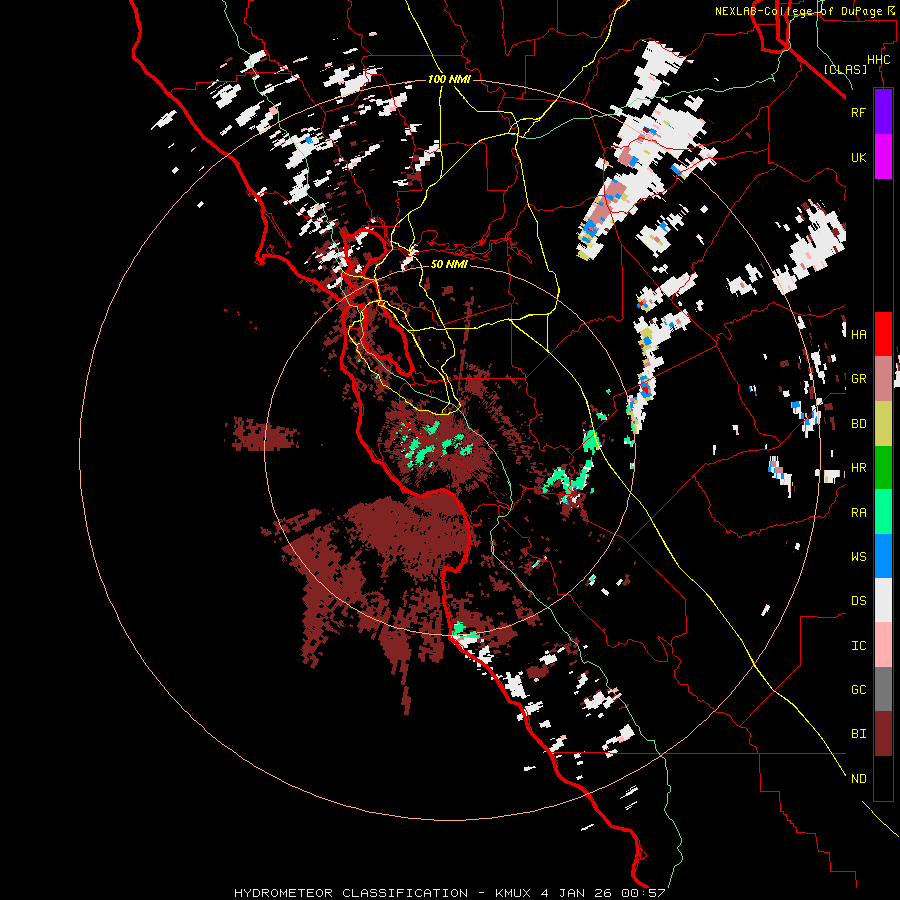Image resolution: width=900 pixels, height=900 pixels.
Task: Click the BD legend label
Action: (x=858, y=424)
